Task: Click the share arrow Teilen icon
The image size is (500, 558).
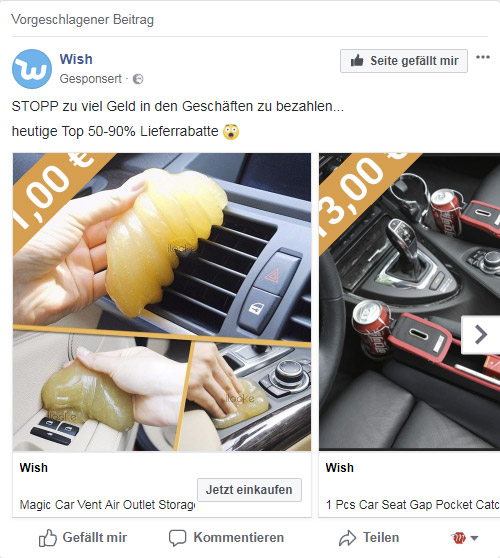Action: (x=347, y=538)
